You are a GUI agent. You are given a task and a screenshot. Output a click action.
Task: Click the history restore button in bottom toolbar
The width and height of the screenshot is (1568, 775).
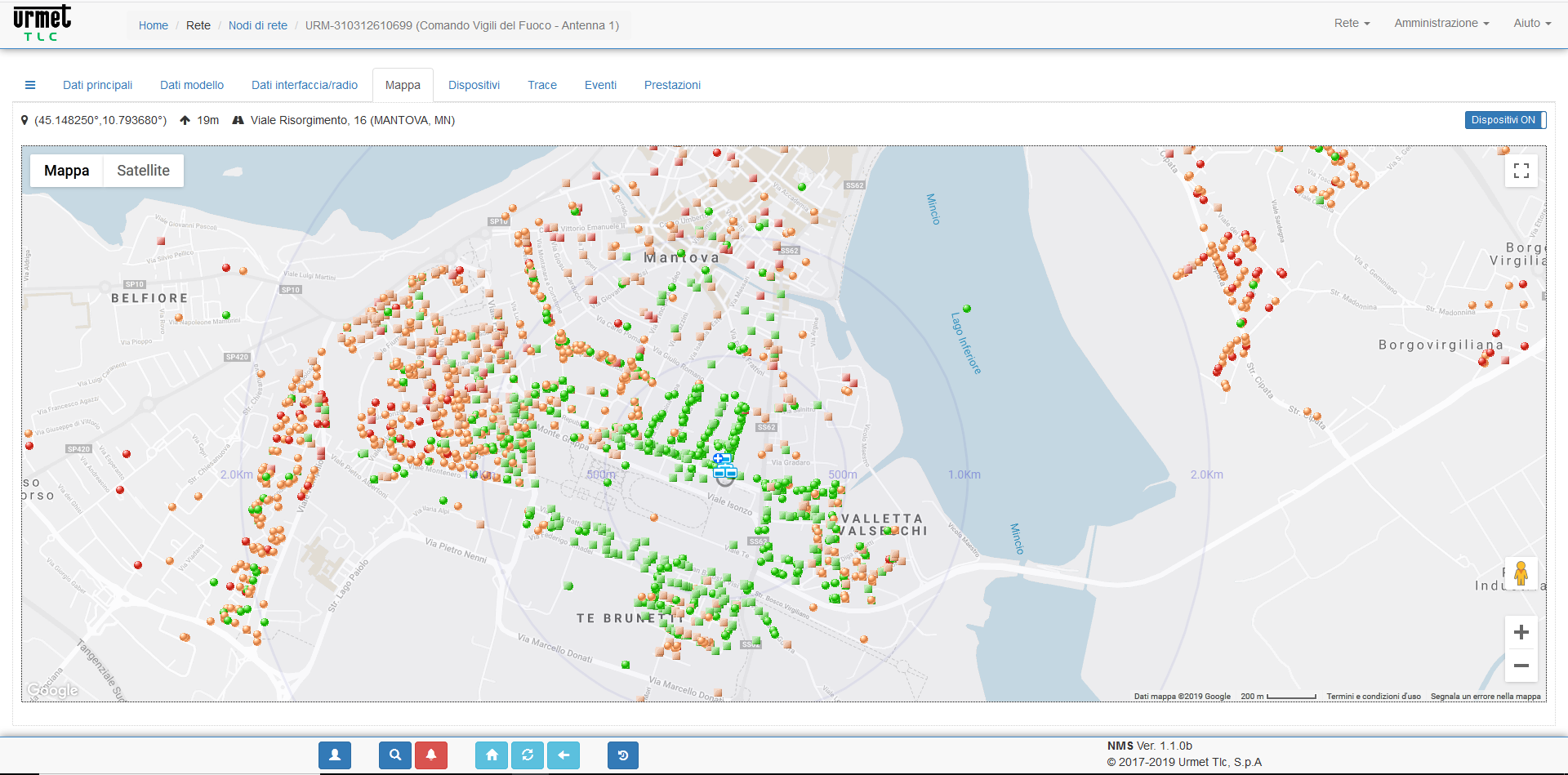point(623,755)
